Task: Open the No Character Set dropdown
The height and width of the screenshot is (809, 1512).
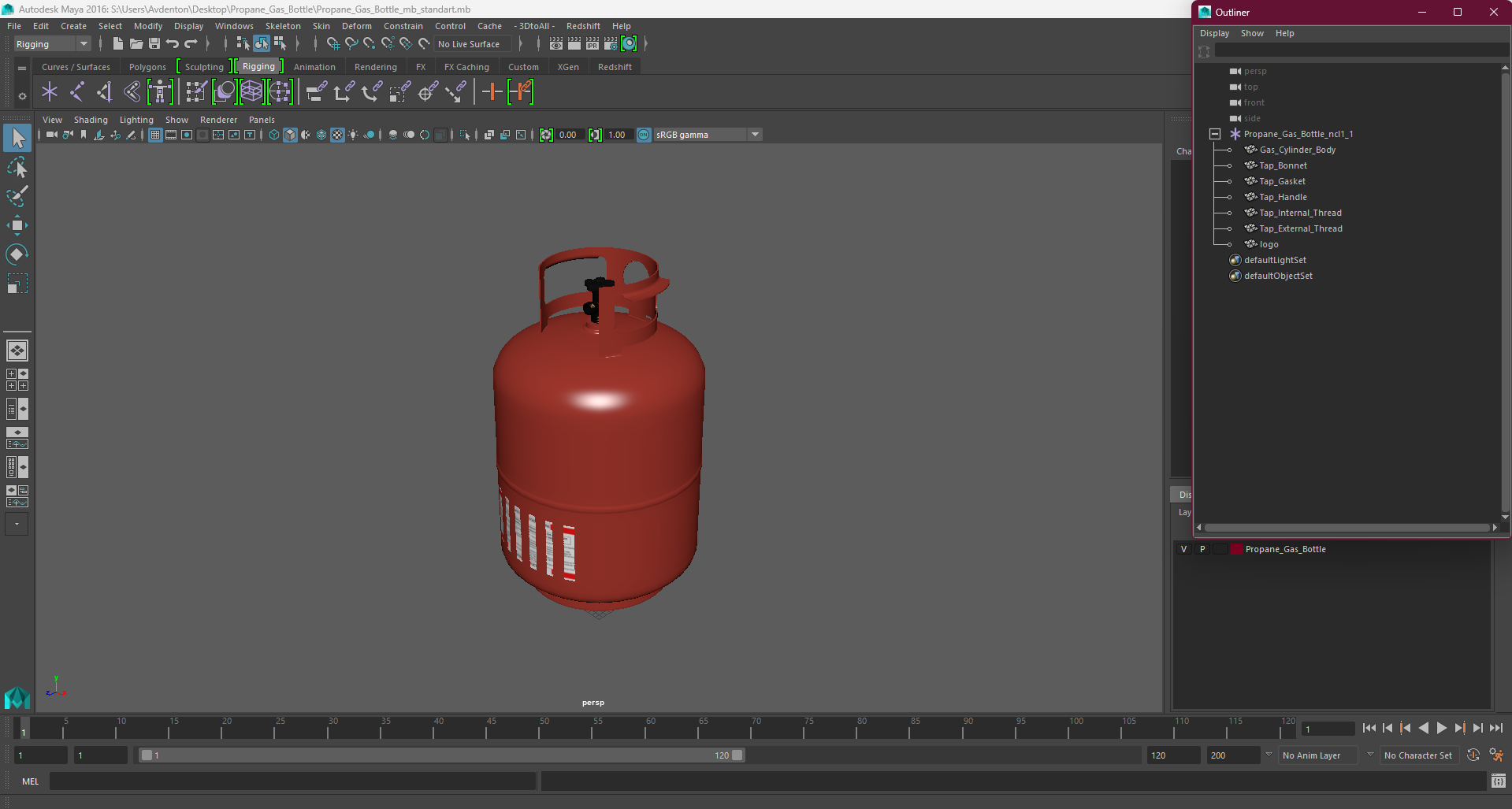Action: pyautogui.click(x=1421, y=755)
